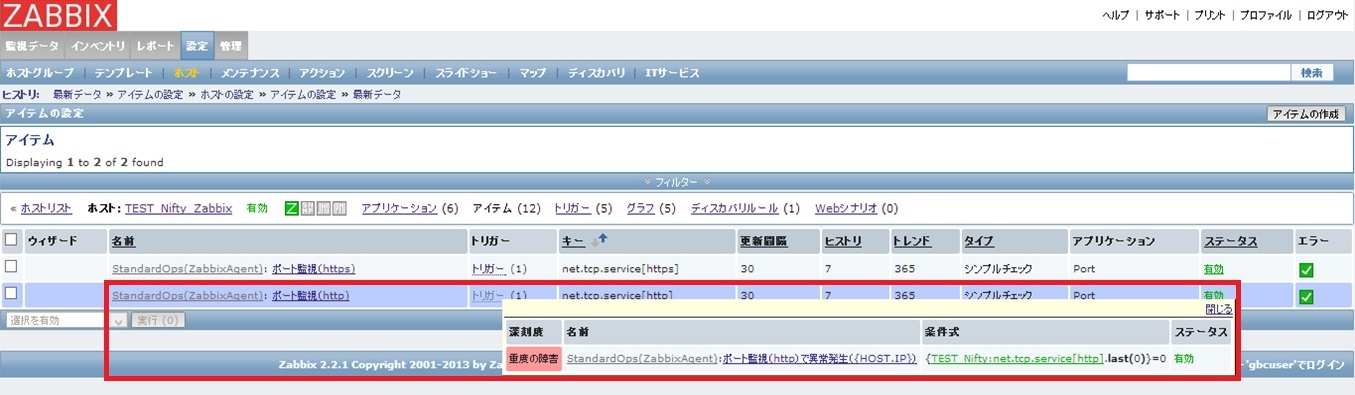This screenshot has width=1355, height=395.
Task: Open item ポート監視(https) link
Action: (x=313, y=268)
